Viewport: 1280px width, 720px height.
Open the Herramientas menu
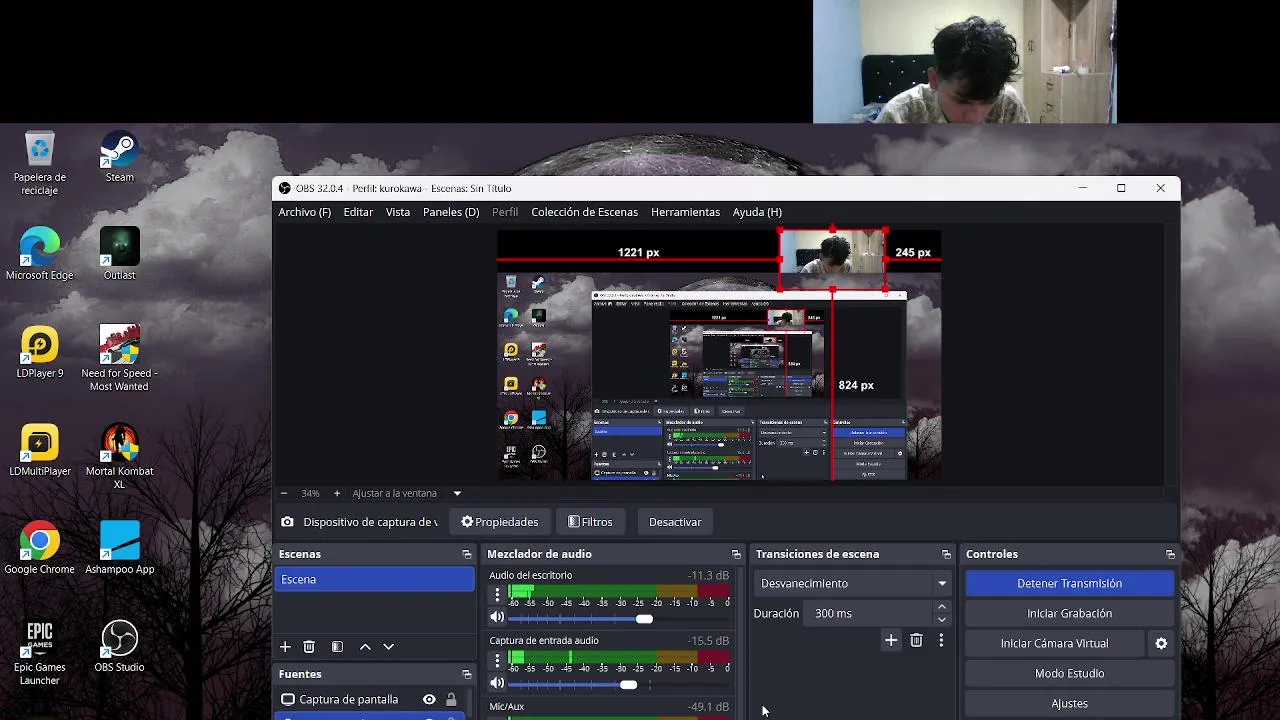[x=685, y=212]
